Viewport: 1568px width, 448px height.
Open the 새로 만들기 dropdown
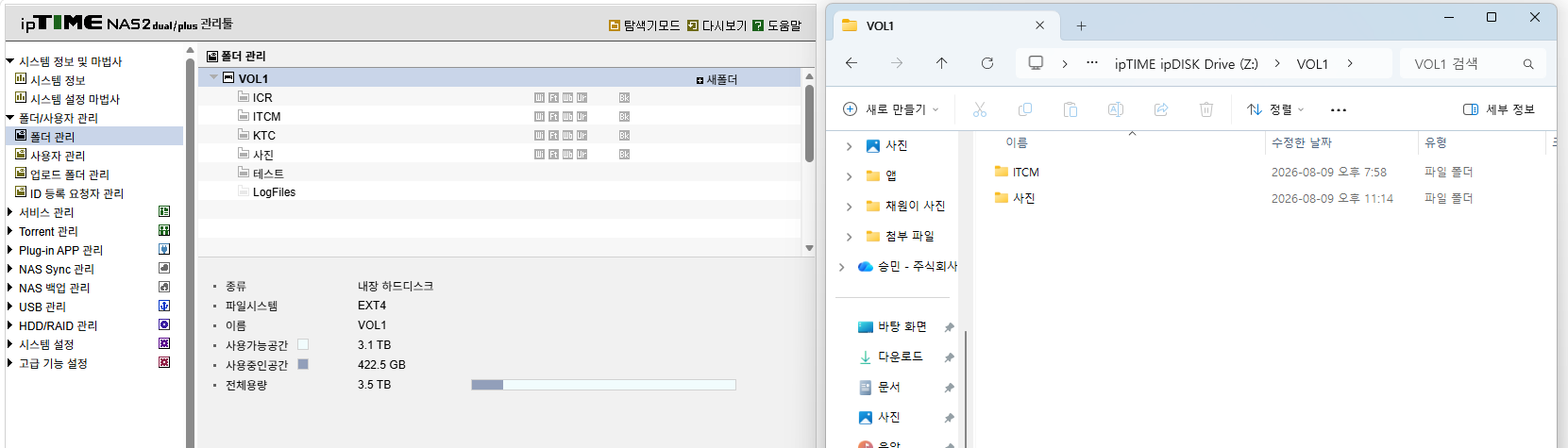coord(890,109)
